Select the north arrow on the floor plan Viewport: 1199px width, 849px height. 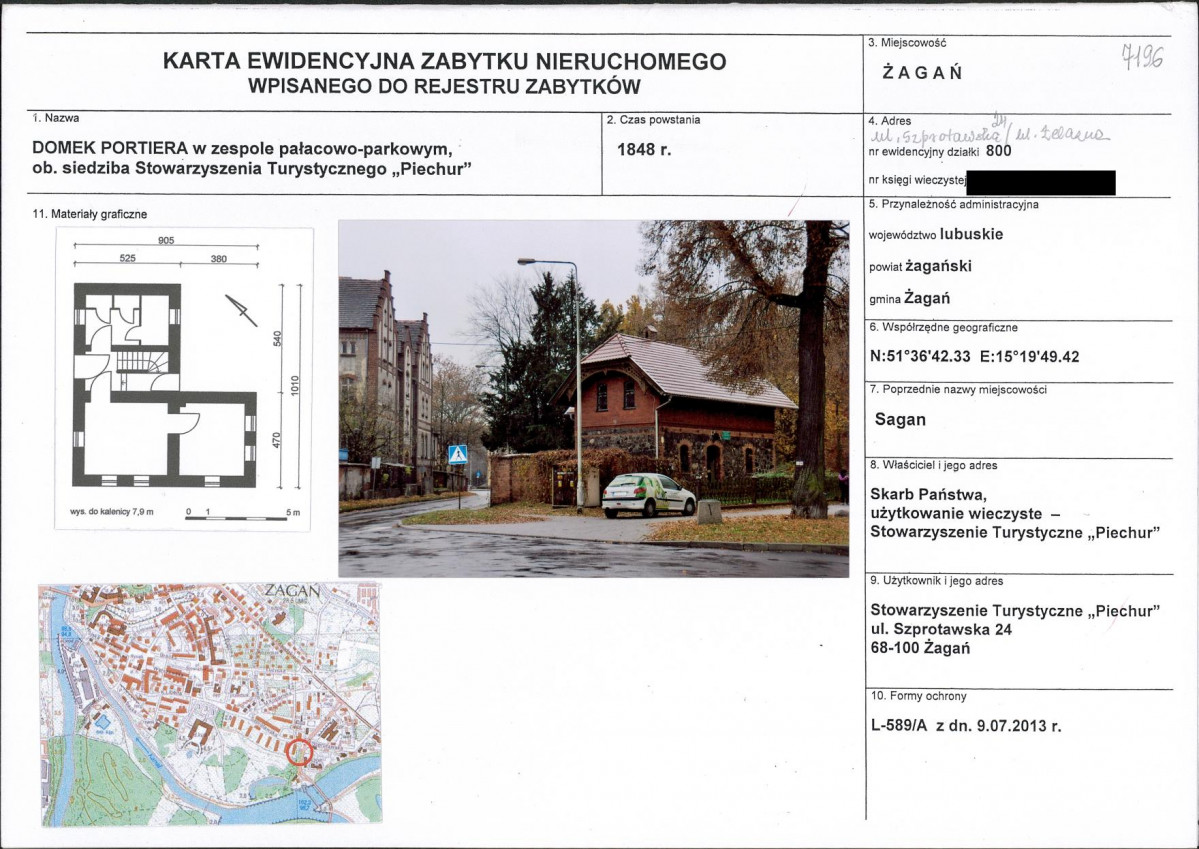[239, 310]
